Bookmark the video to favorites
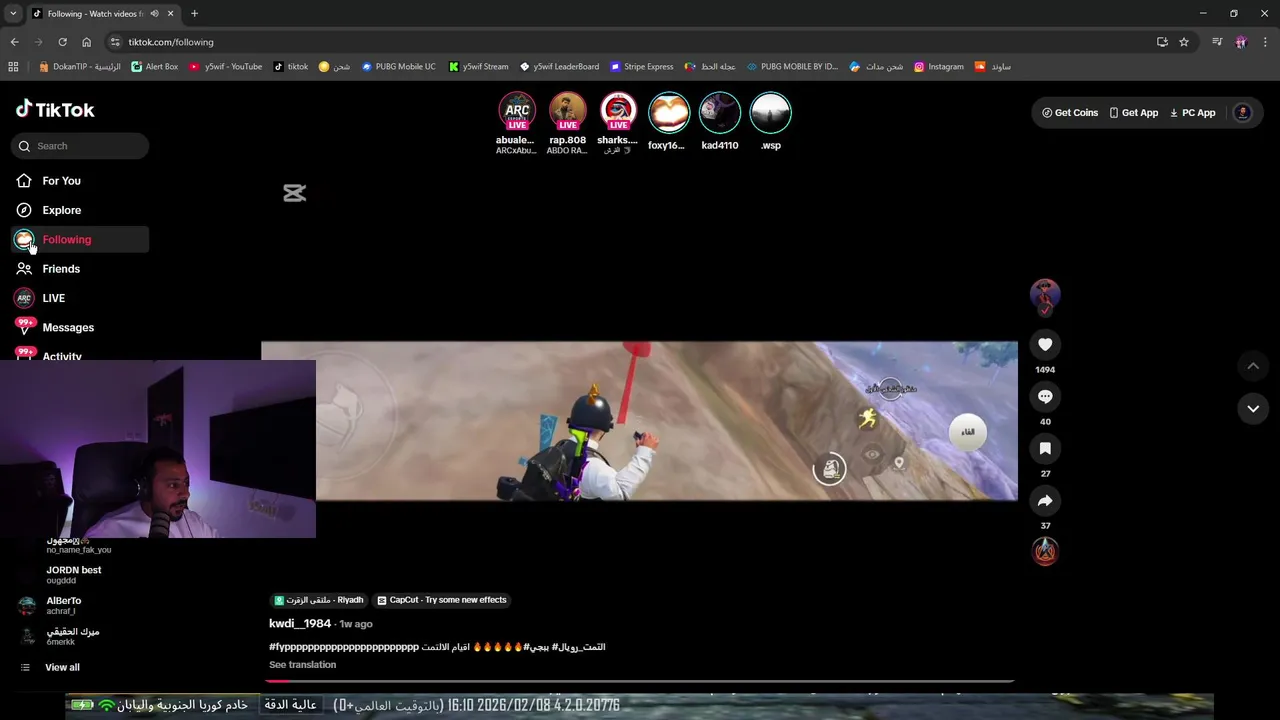1280x720 pixels. tap(1045, 448)
